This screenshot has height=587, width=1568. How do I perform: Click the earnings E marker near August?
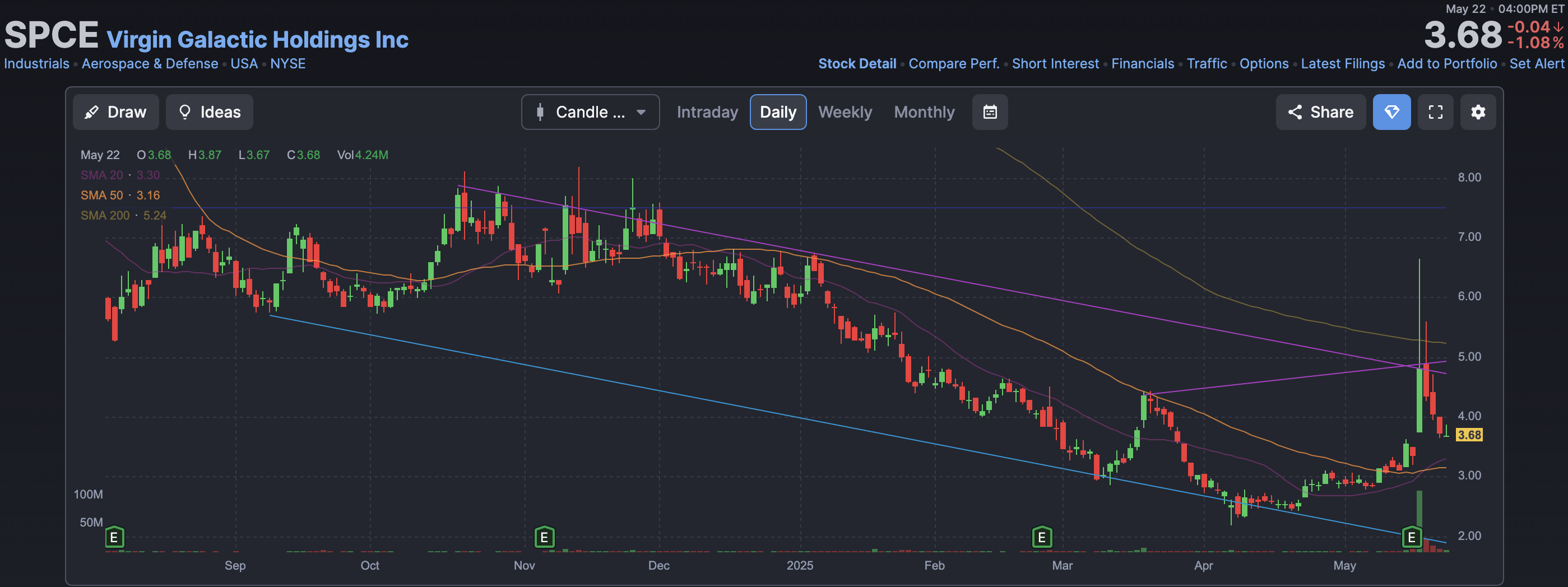pos(114,538)
